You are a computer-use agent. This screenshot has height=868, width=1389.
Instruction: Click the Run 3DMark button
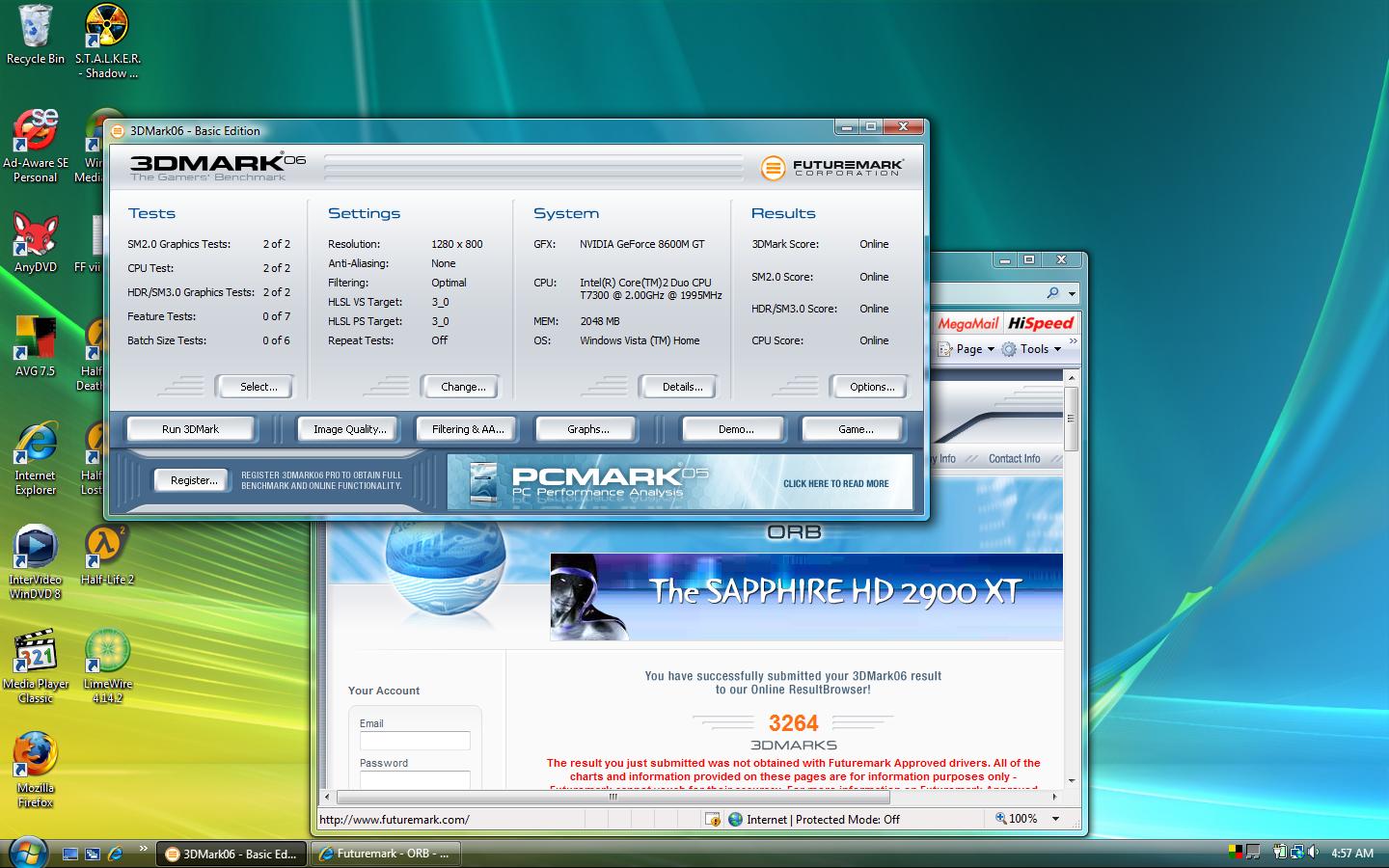pyautogui.click(x=191, y=429)
